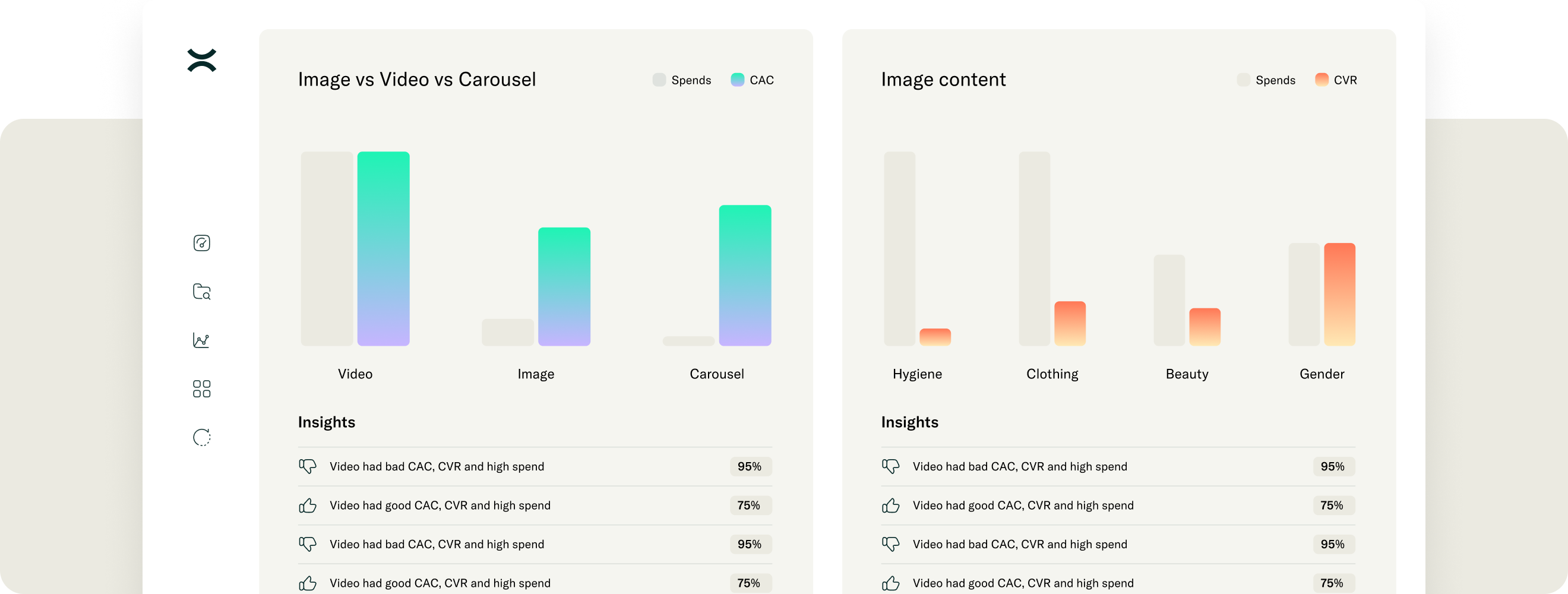Click thumbs-down icon on first Image content insight
1568x594 pixels.
[891, 466]
